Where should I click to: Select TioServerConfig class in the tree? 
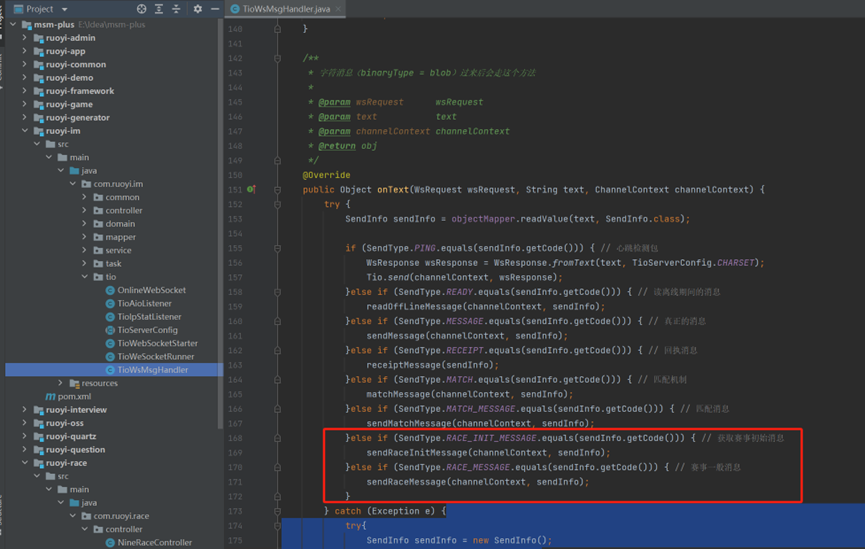point(147,330)
